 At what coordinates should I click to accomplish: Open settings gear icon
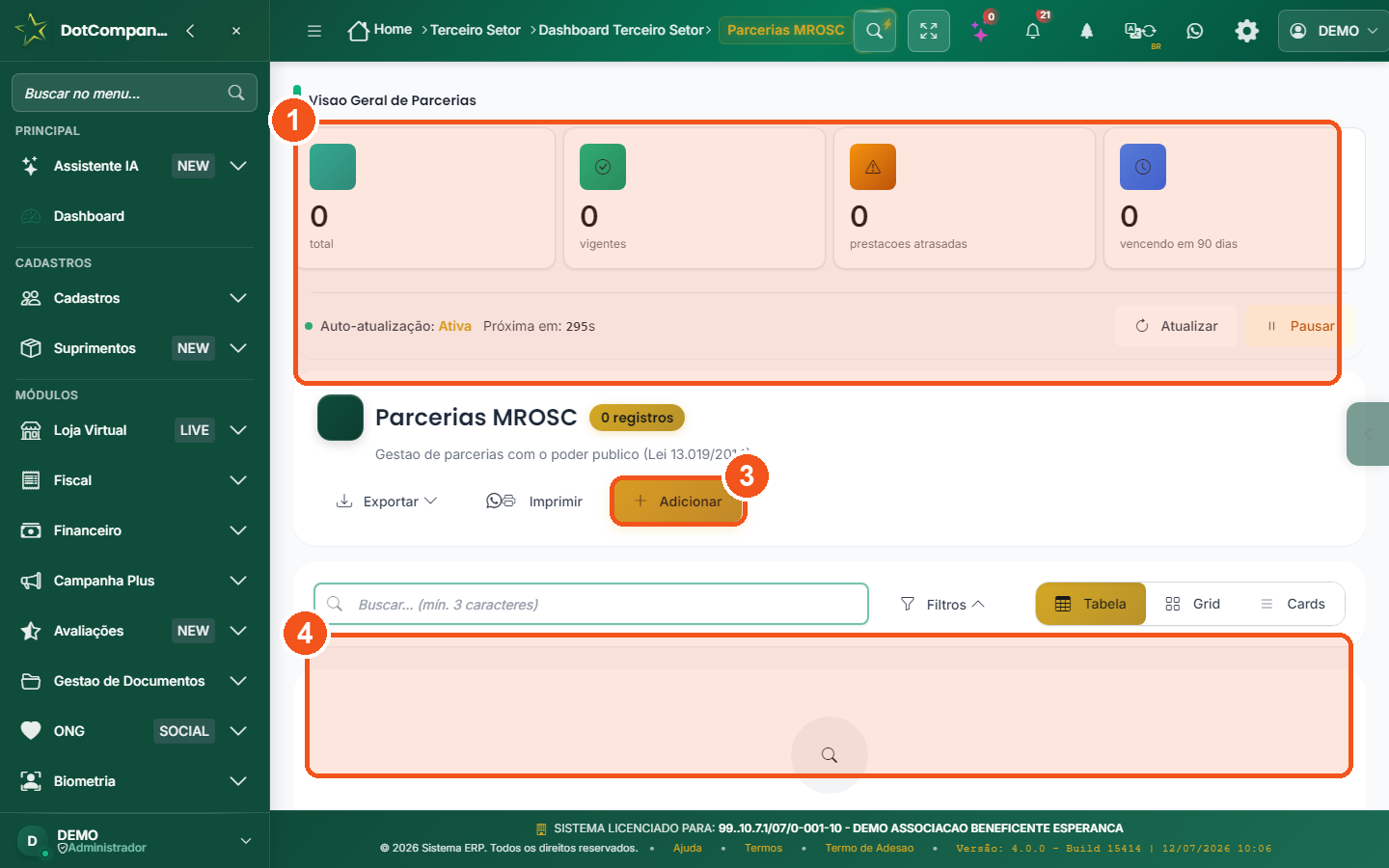click(x=1247, y=31)
